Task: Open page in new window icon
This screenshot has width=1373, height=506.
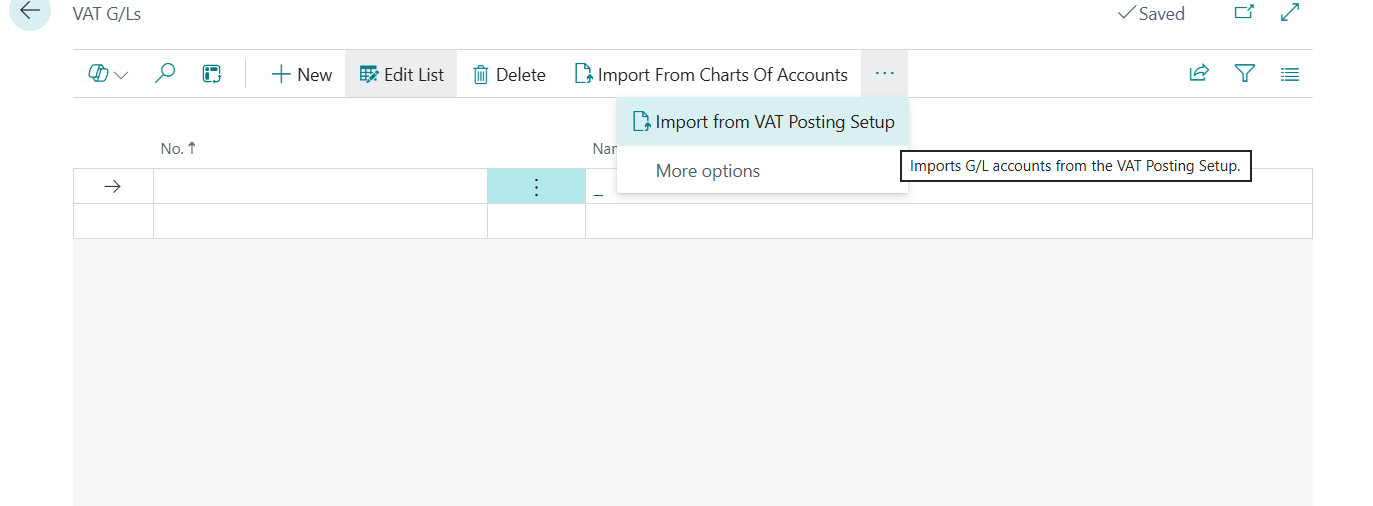Action: (x=1244, y=13)
